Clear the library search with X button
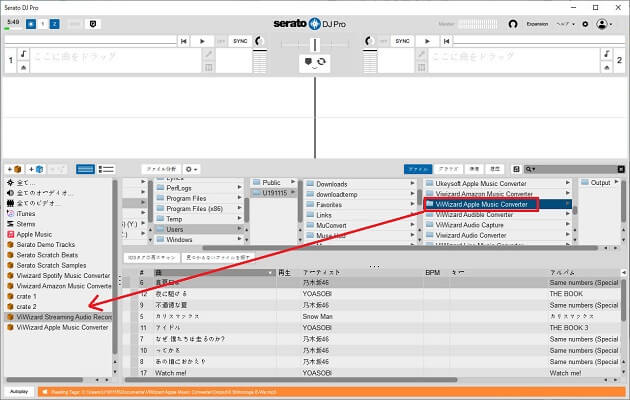Image resolution: width=630 pixels, height=400 pixels. [x=621, y=169]
